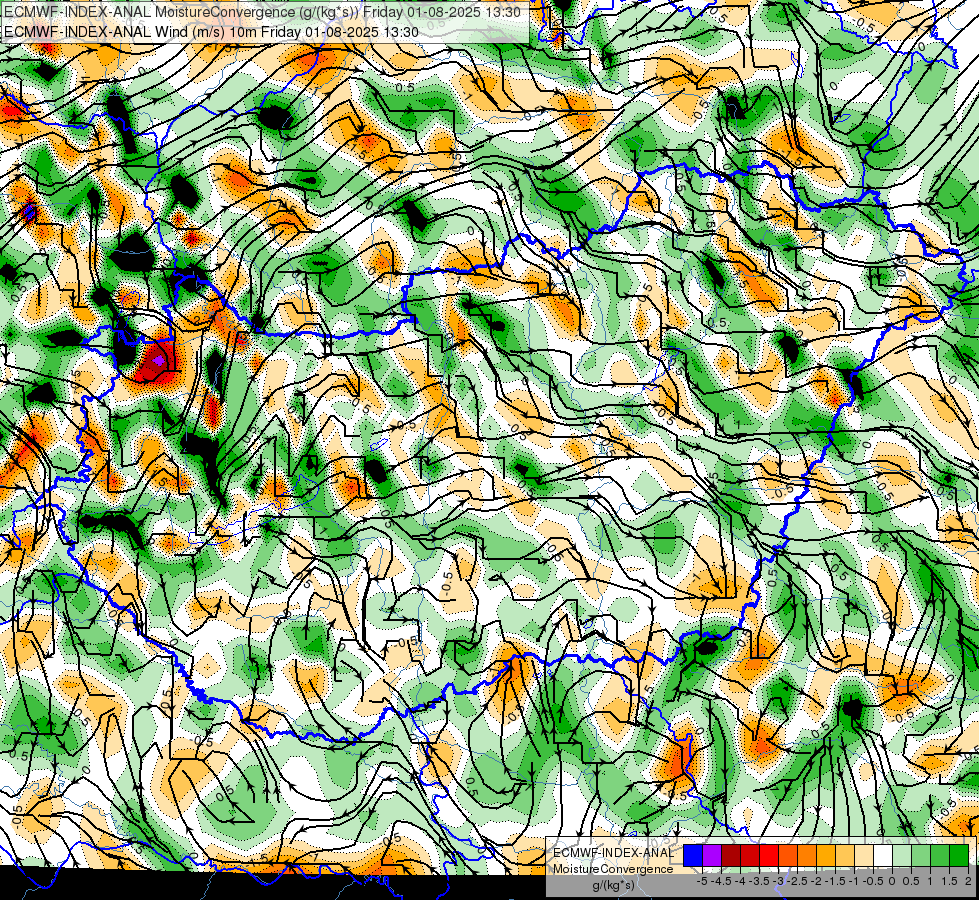Pick the bright red swatch, -3.5 to -3

click(x=769, y=856)
